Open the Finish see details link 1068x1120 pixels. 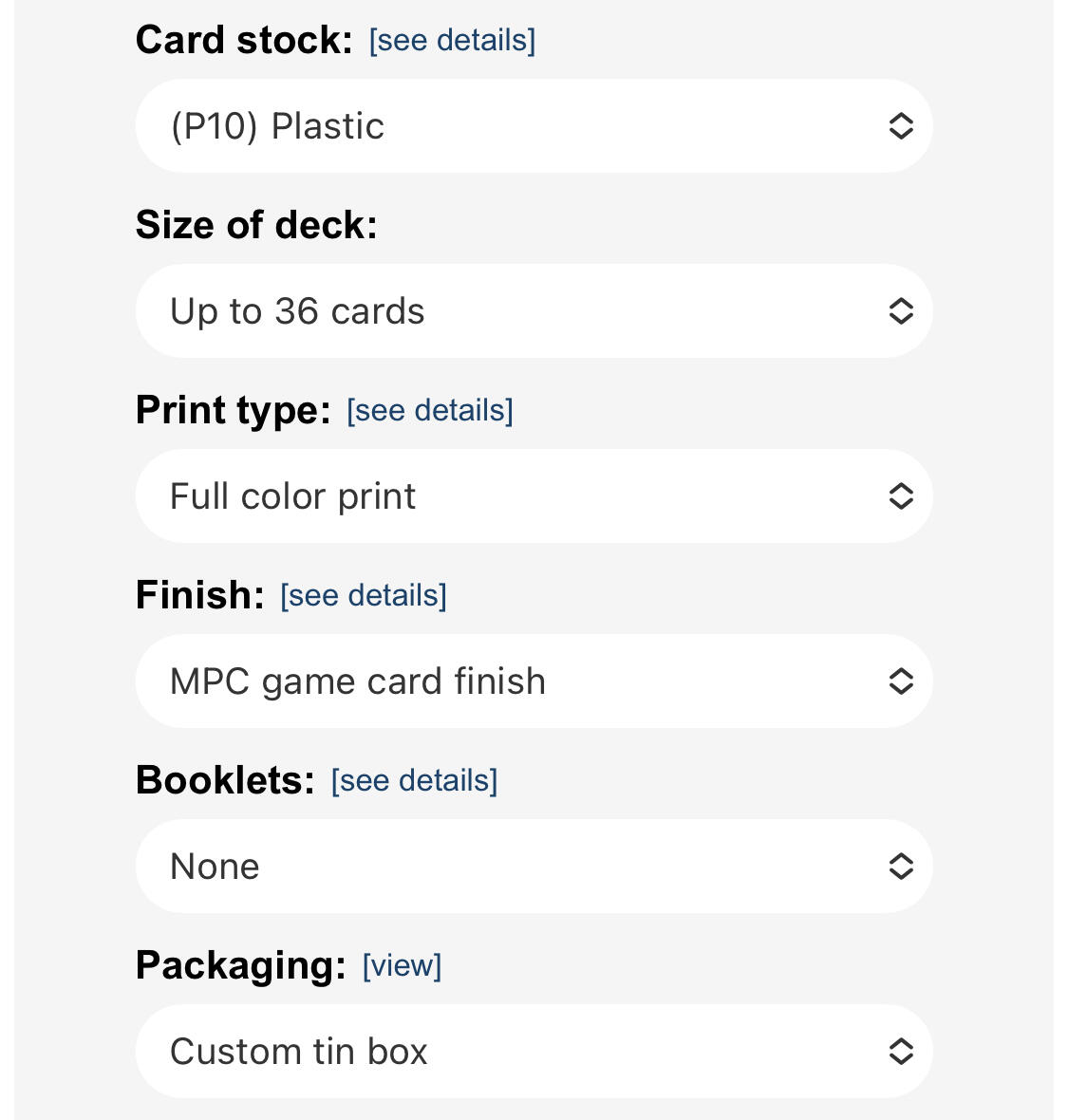(x=364, y=596)
